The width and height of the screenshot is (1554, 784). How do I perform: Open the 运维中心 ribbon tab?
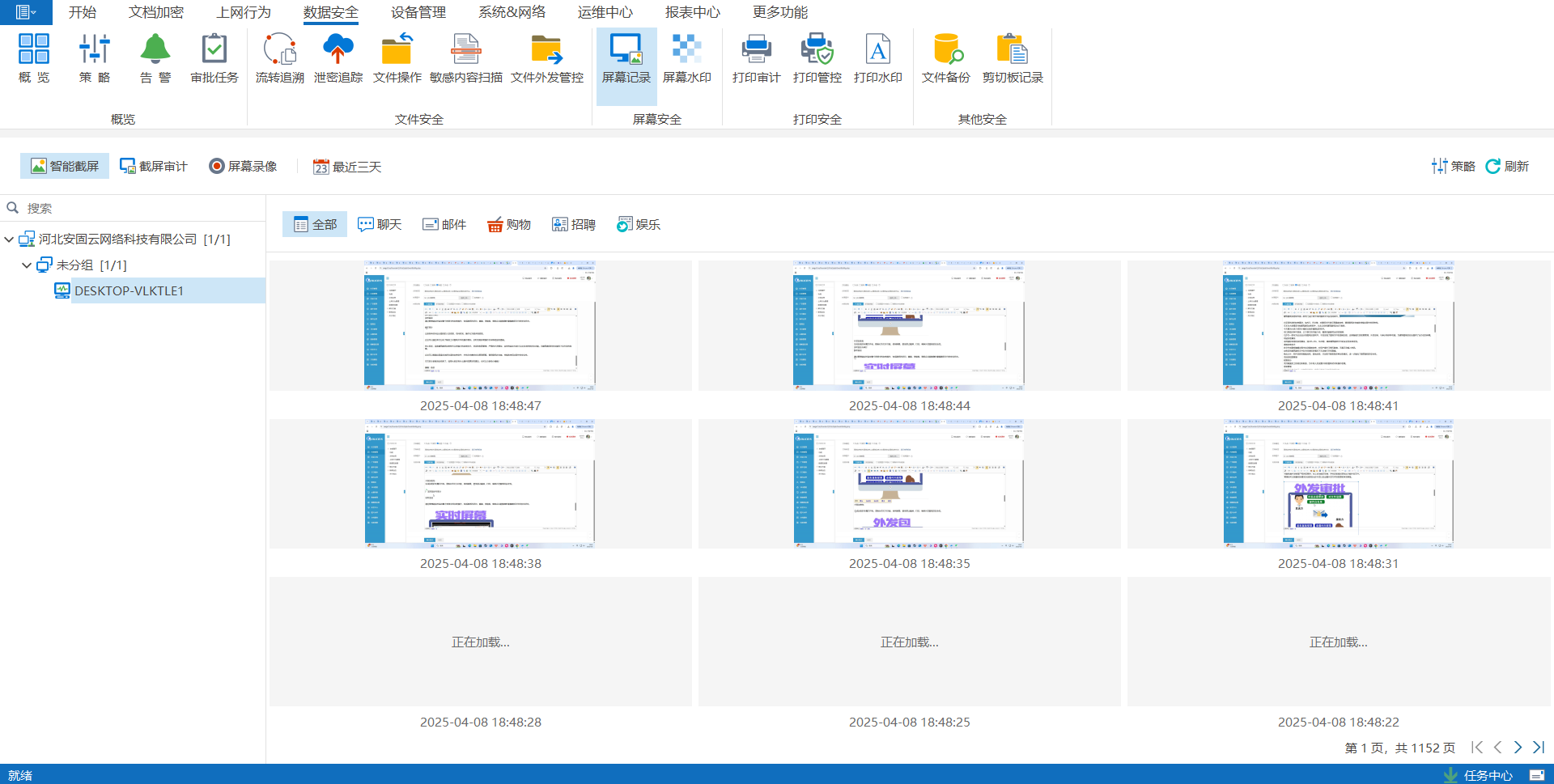pos(605,12)
